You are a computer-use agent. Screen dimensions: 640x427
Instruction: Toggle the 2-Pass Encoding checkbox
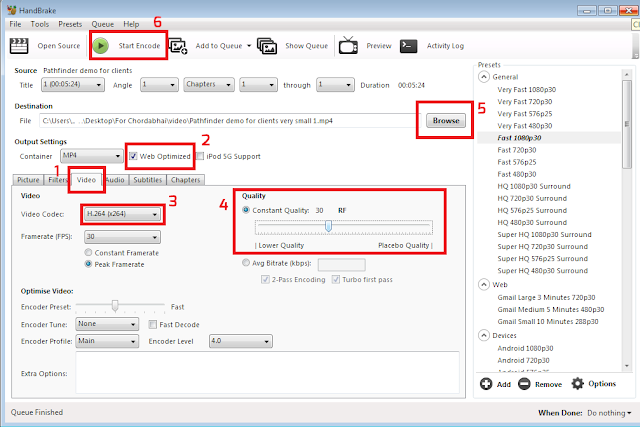coord(265,279)
